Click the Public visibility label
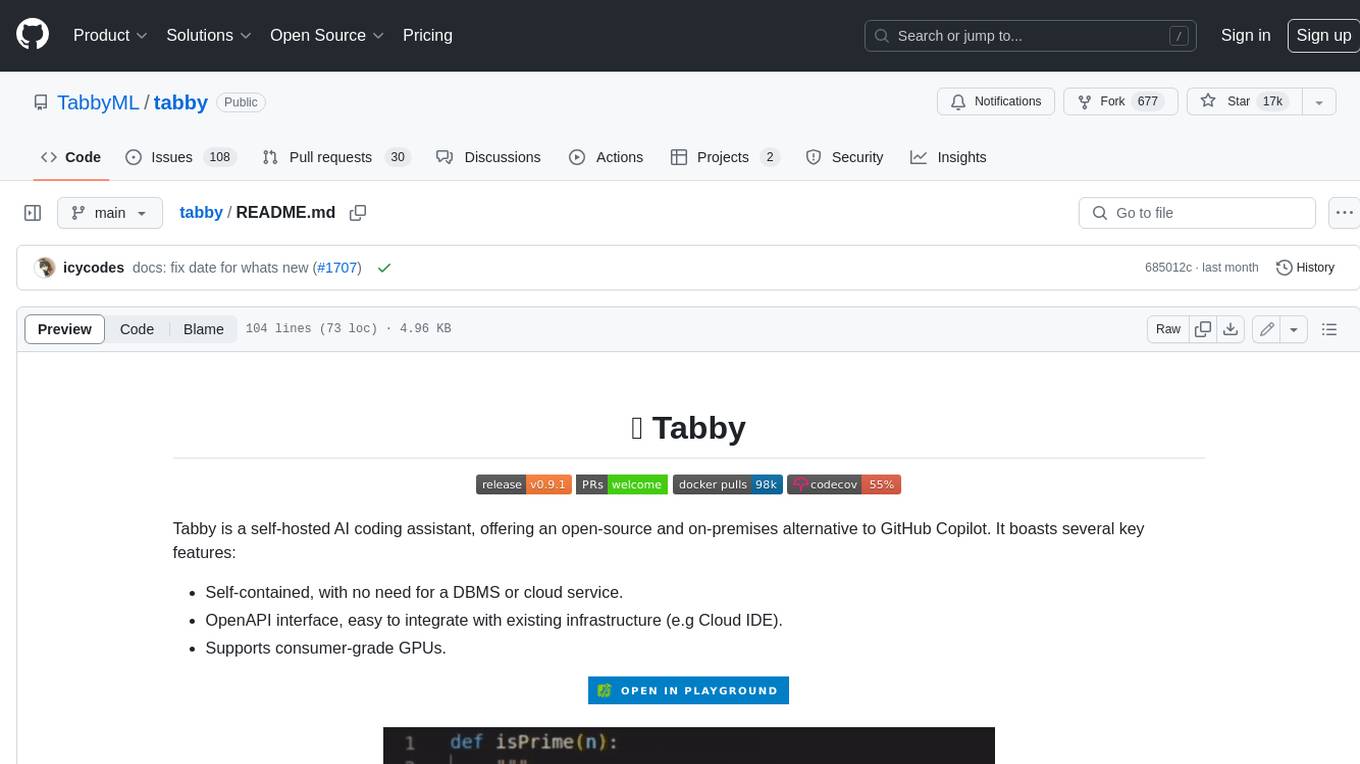The width and height of the screenshot is (1360, 764). (241, 102)
